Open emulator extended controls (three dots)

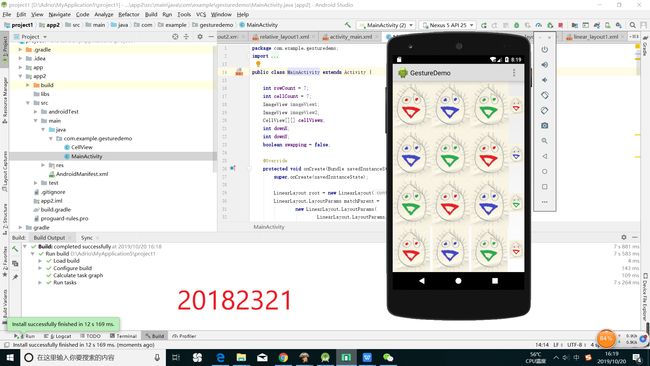[545, 202]
